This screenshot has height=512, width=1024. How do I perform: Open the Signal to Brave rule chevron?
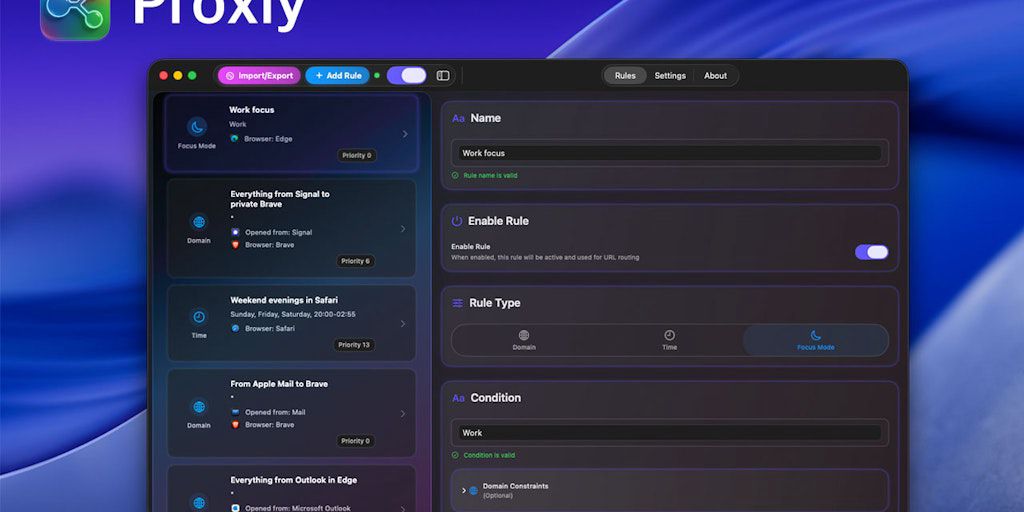403,229
